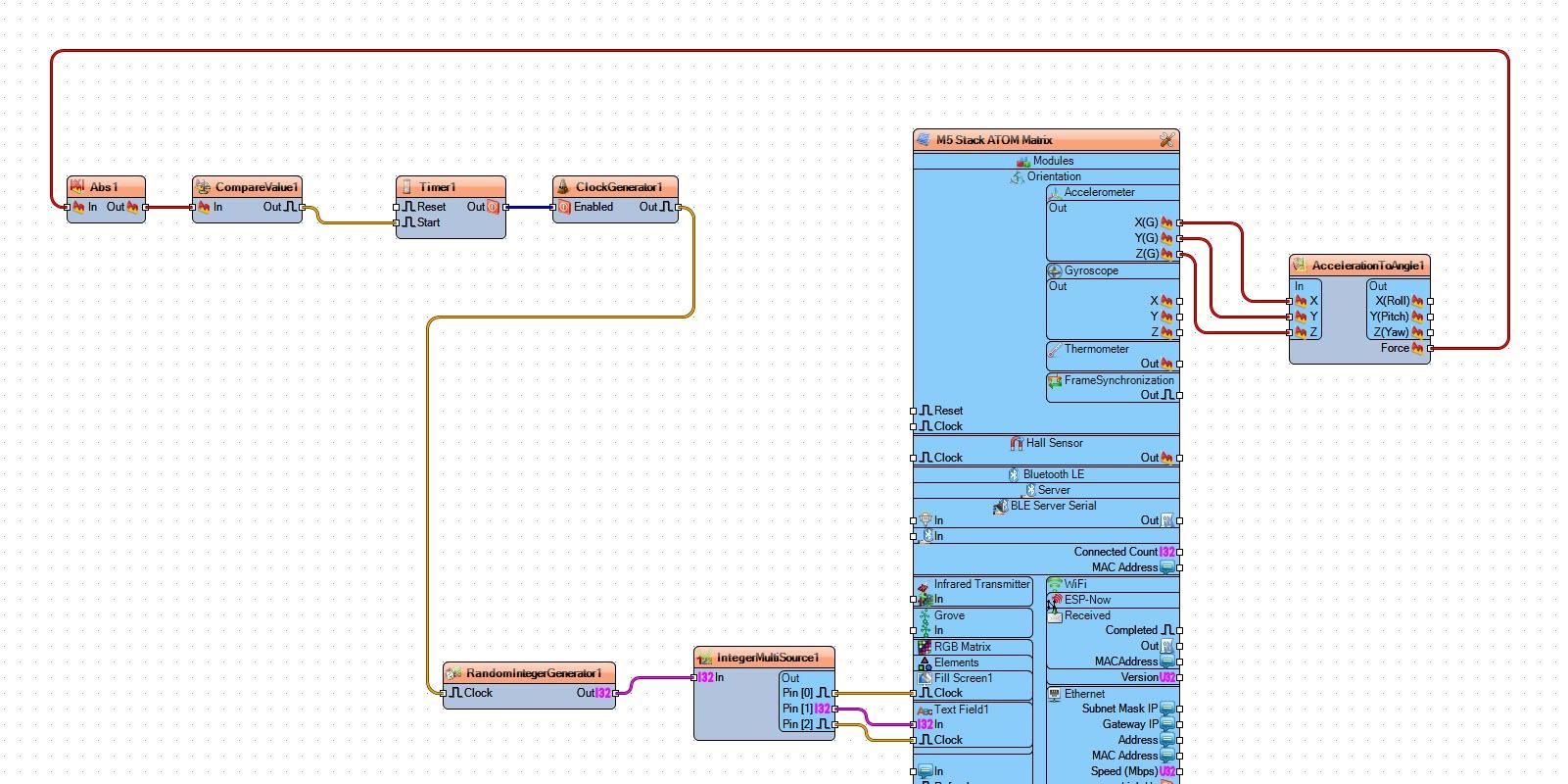Click the Orientation icon
The image size is (1568, 784).
(1018, 176)
